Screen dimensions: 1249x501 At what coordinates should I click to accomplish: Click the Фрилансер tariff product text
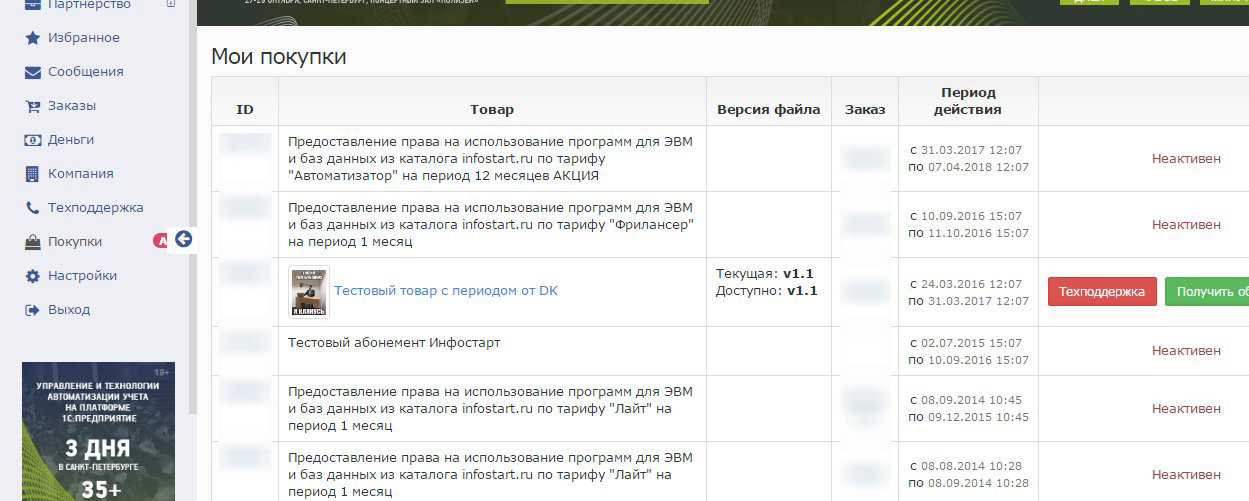click(x=491, y=224)
